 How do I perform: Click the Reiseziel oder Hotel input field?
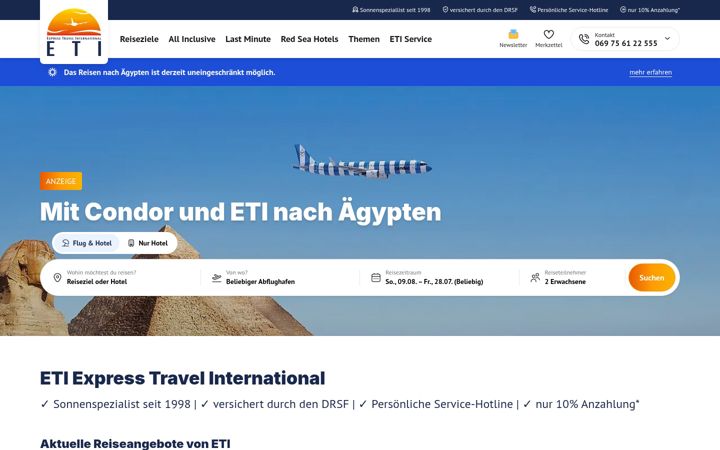(122, 277)
